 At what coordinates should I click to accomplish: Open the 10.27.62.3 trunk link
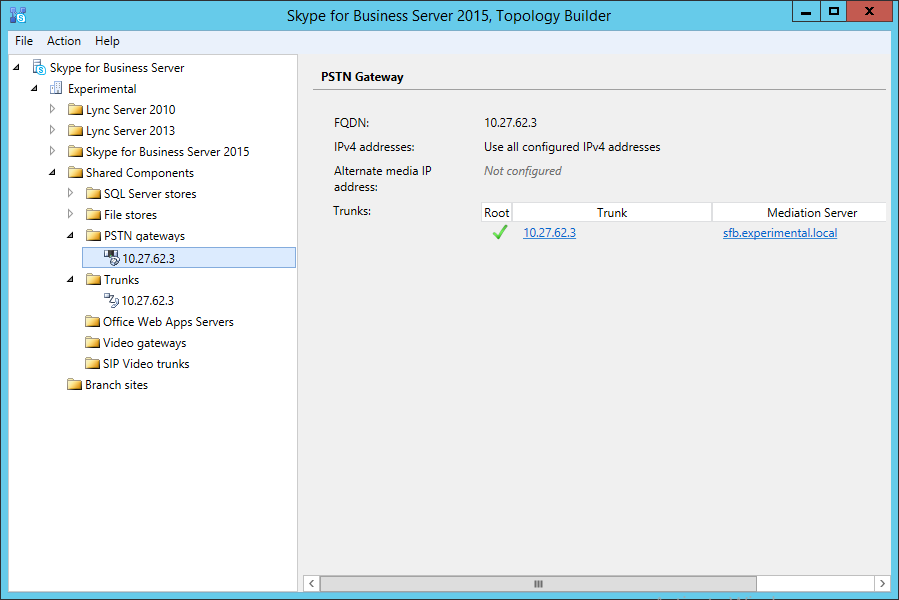point(549,233)
